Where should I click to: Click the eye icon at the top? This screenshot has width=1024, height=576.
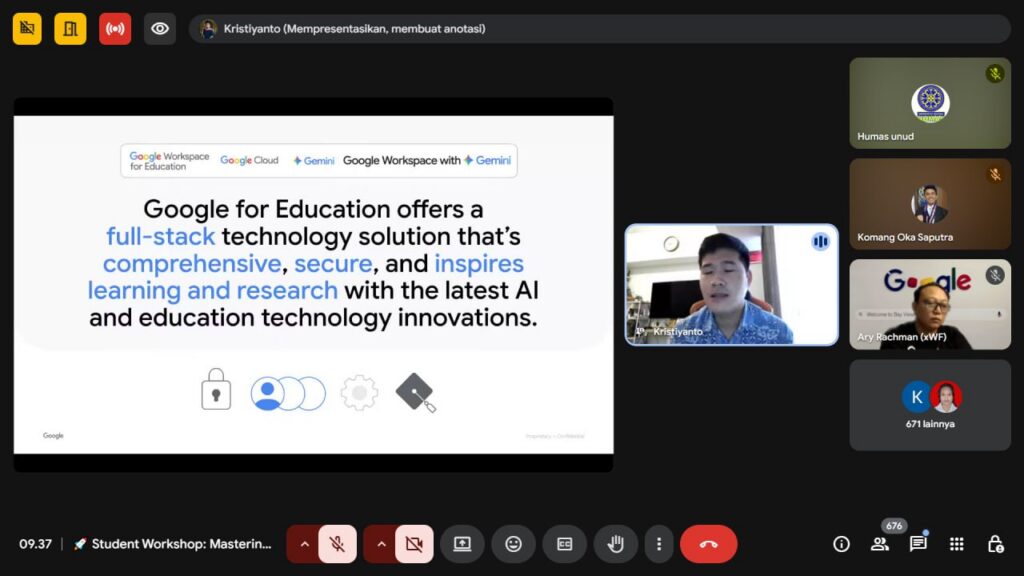coord(160,29)
